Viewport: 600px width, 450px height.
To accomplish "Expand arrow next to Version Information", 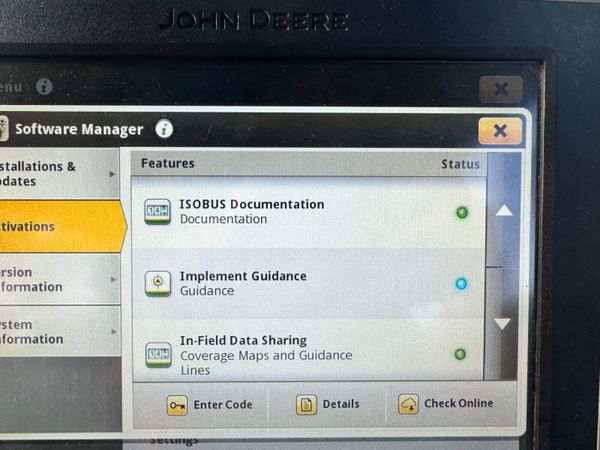I will coord(113,279).
